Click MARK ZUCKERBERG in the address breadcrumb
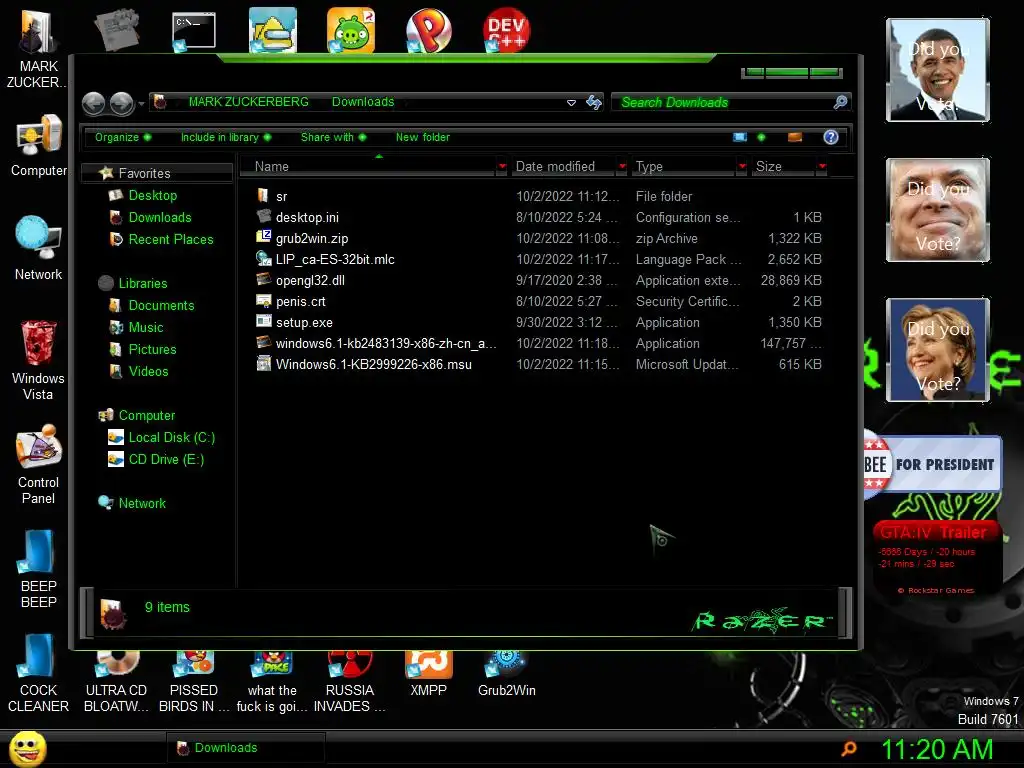 tap(248, 102)
